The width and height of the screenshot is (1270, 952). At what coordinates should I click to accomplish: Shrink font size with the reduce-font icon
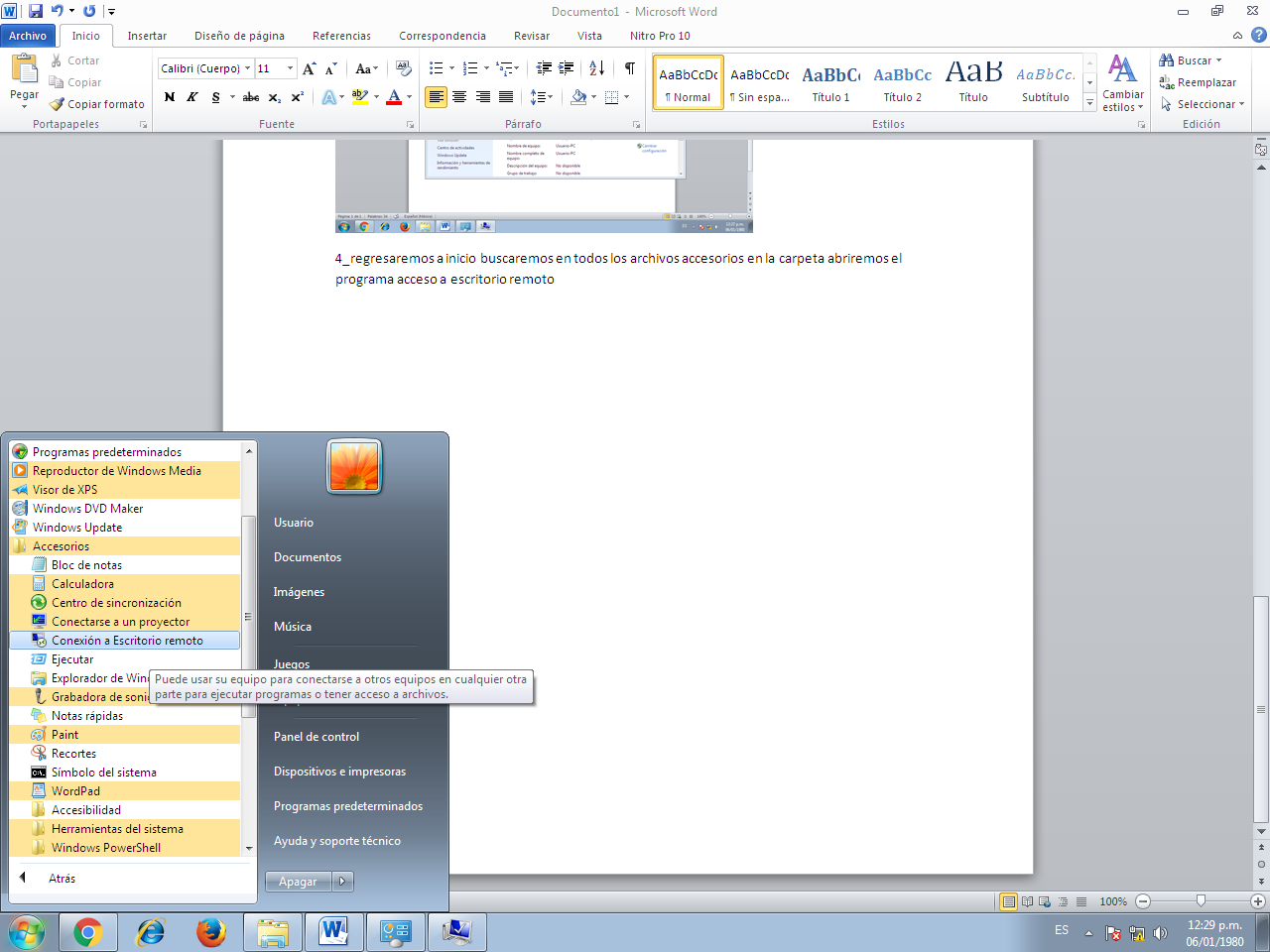tap(331, 68)
